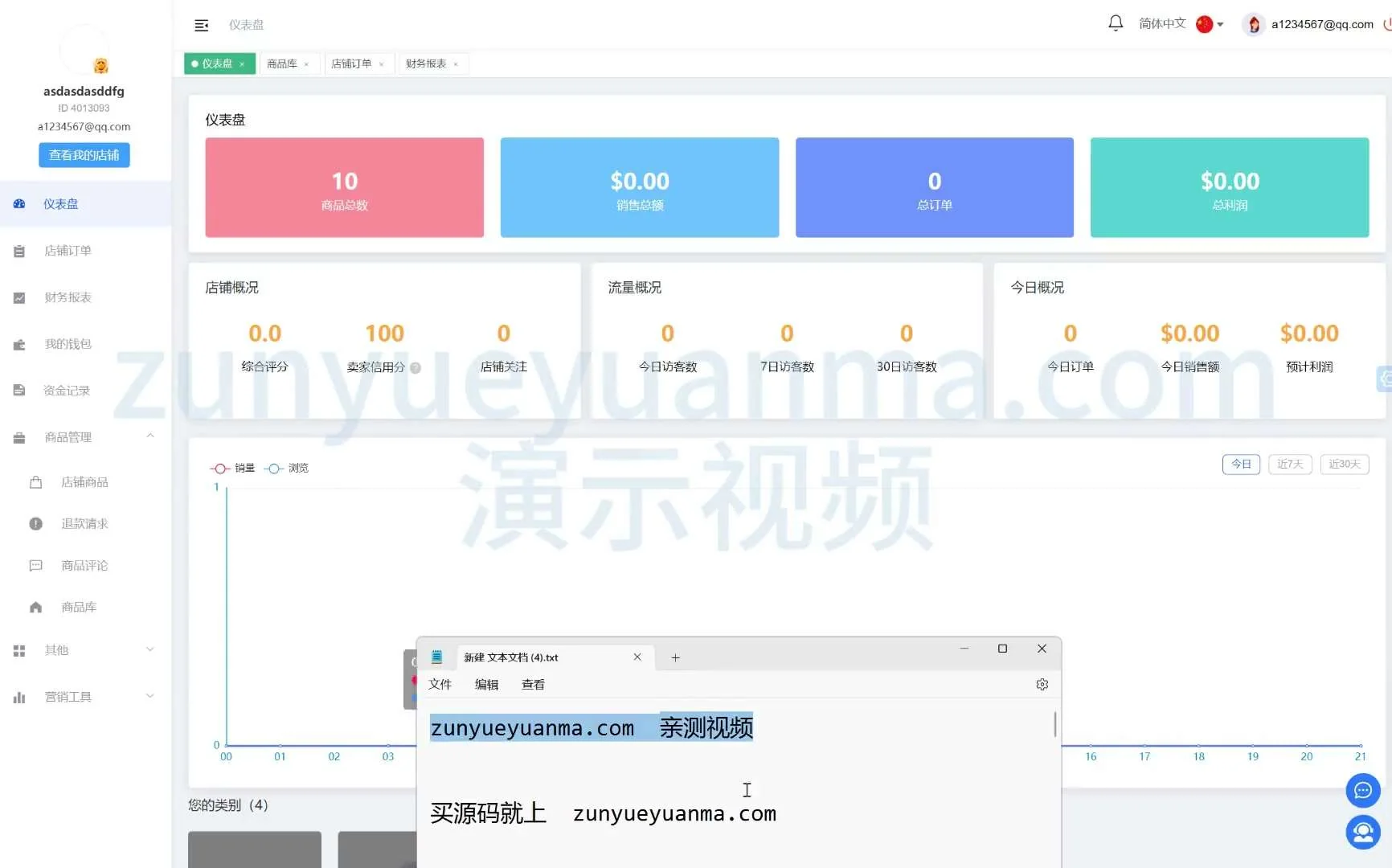The image size is (1392, 868).
Task: Expand the 营销工具 sidebar menu
Action: (149, 697)
